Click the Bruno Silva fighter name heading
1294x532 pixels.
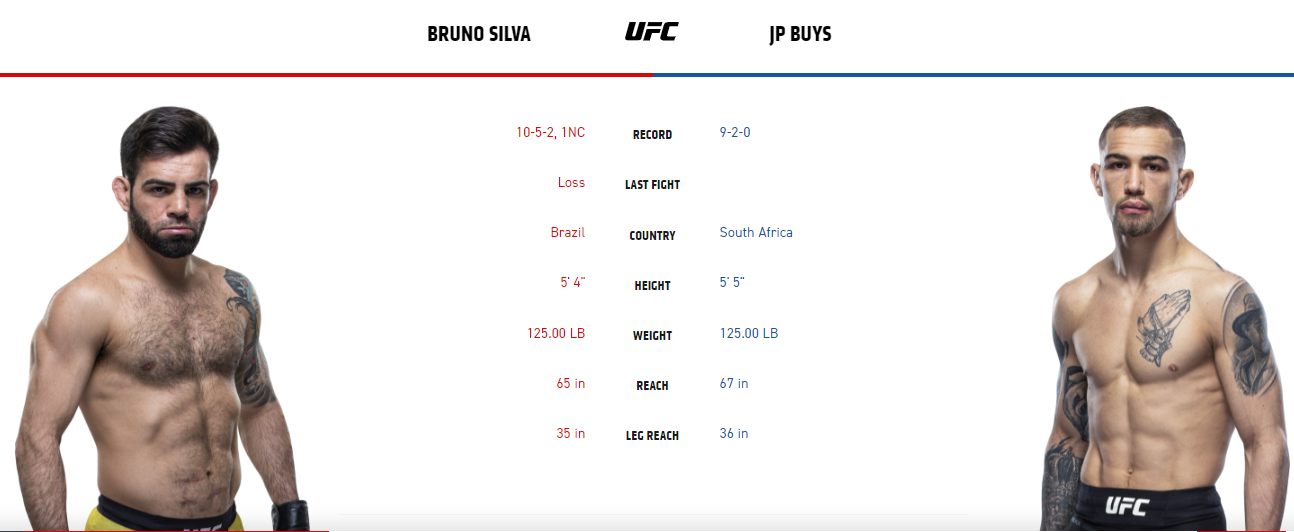click(478, 34)
